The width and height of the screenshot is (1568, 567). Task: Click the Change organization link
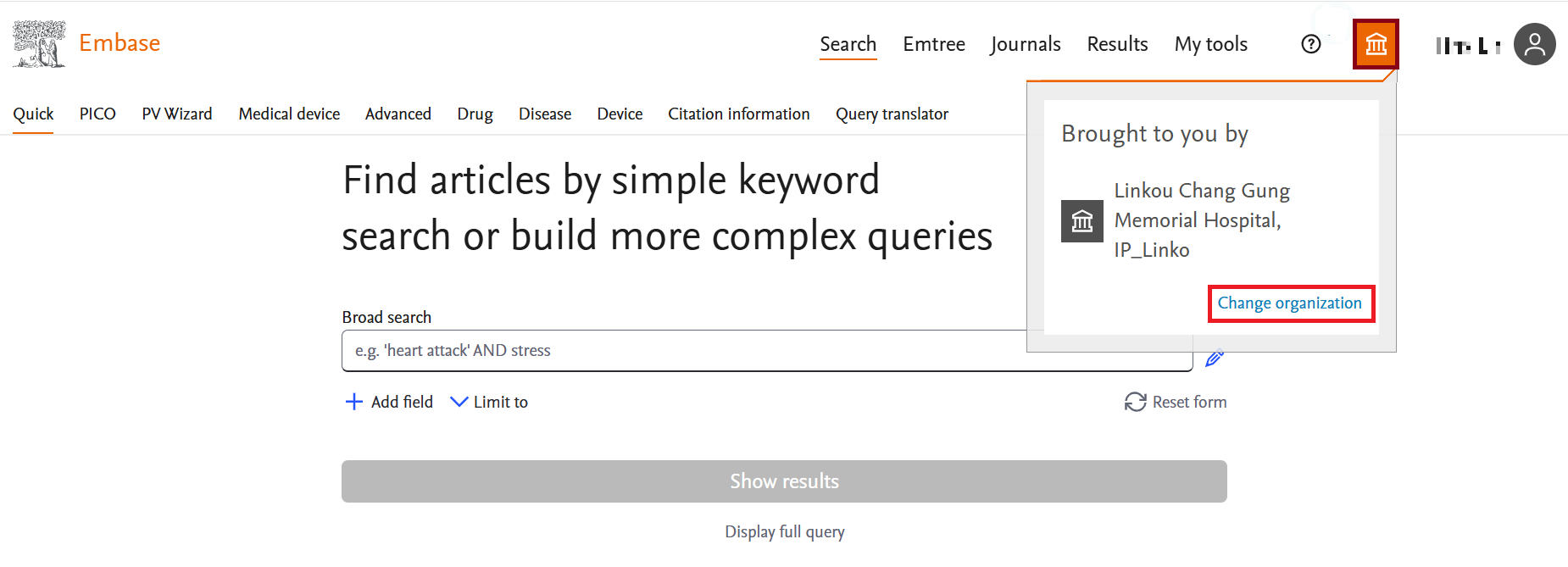(x=1290, y=303)
